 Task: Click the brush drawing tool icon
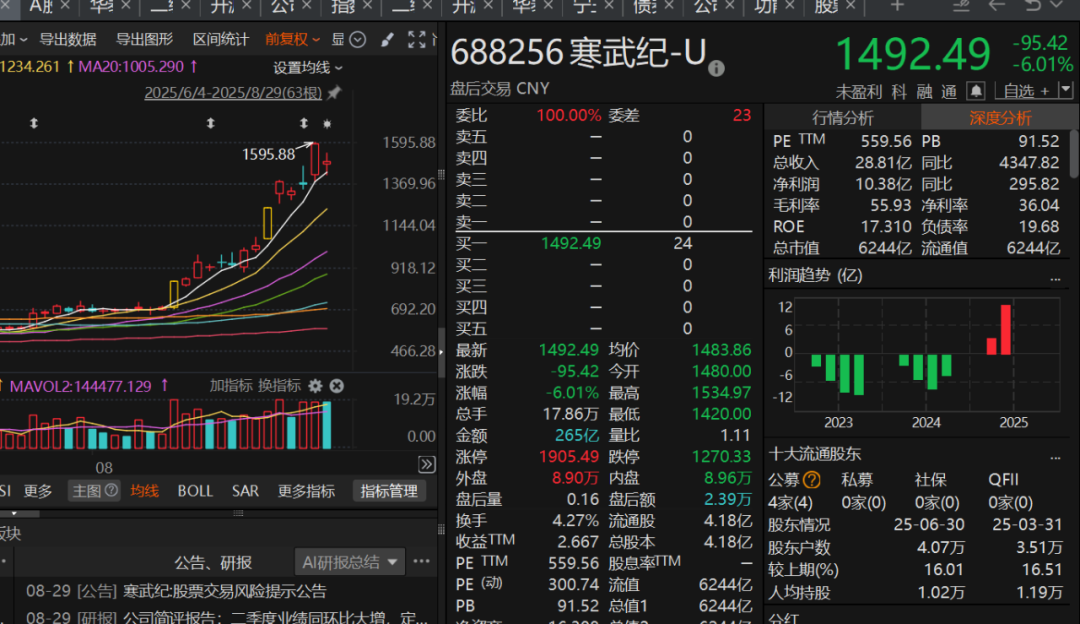pyautogui.click(x=388, y=40)
